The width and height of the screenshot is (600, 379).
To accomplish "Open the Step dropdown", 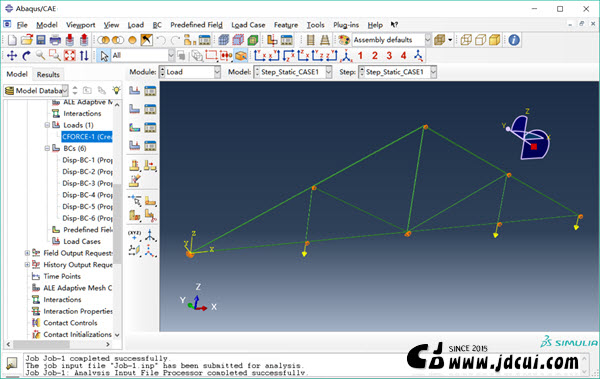I will (397, 72).
